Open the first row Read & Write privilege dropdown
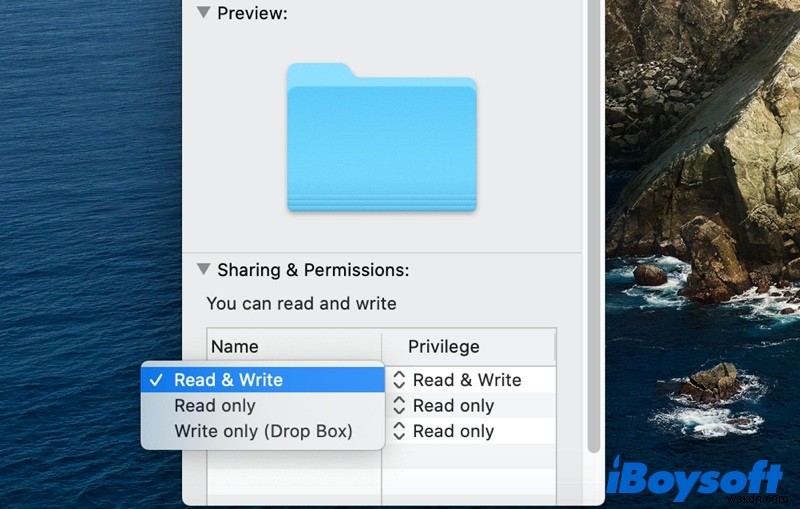Screen dimensions: 800x509 pyautogui.click(x=467, y=380)
